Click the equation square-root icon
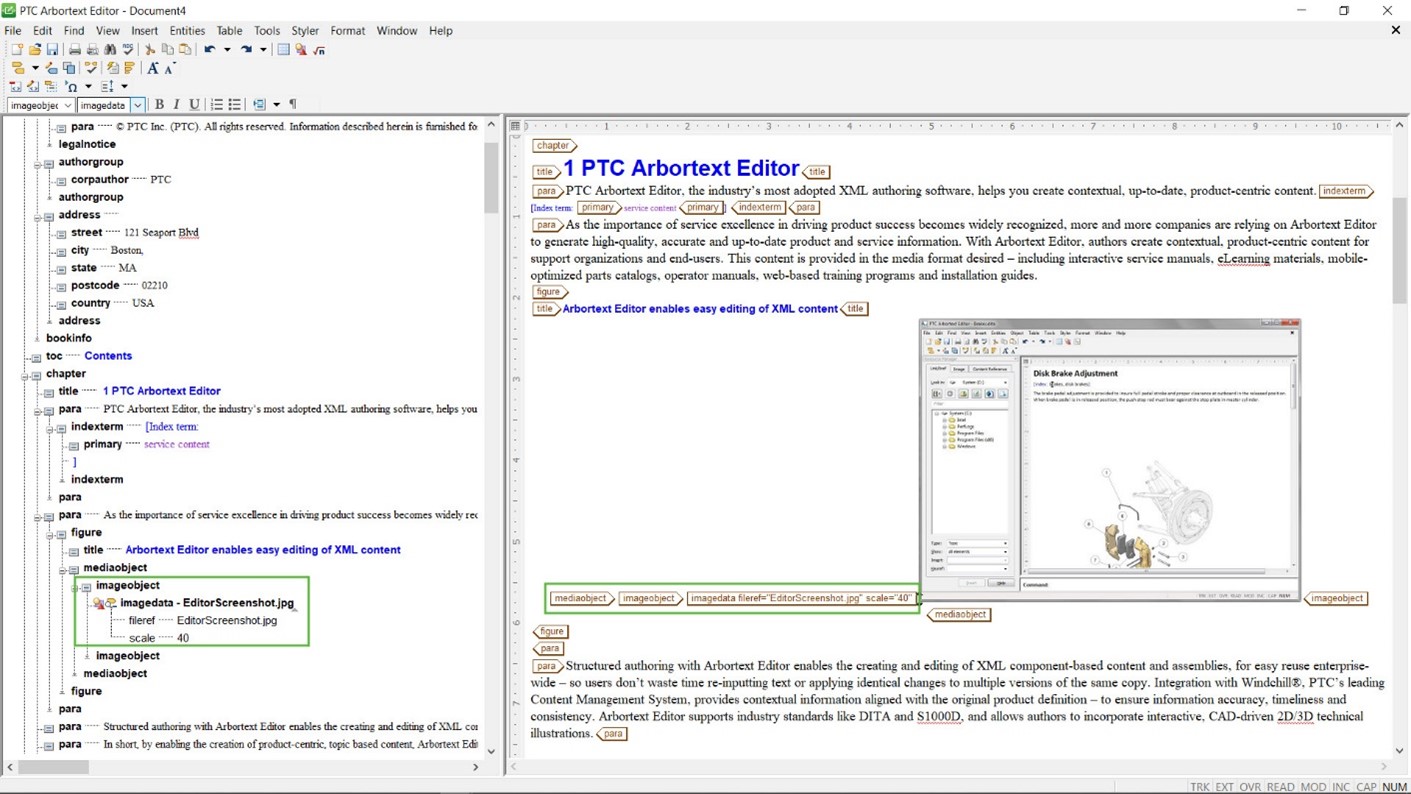The image size is (1411, 794). click(319, 49)
